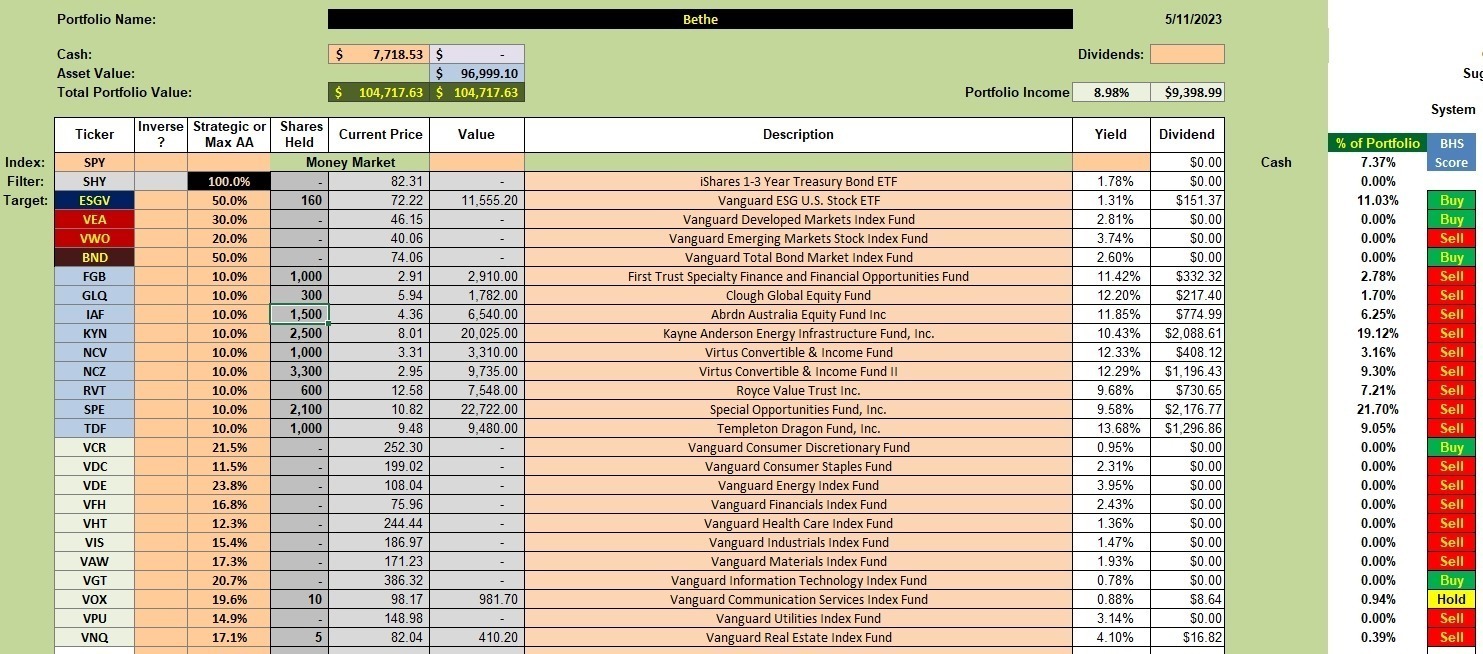Viewport: 1483px width, 654px height.
Task: Click the BHS Score header cell
Action: point(1452,153)
